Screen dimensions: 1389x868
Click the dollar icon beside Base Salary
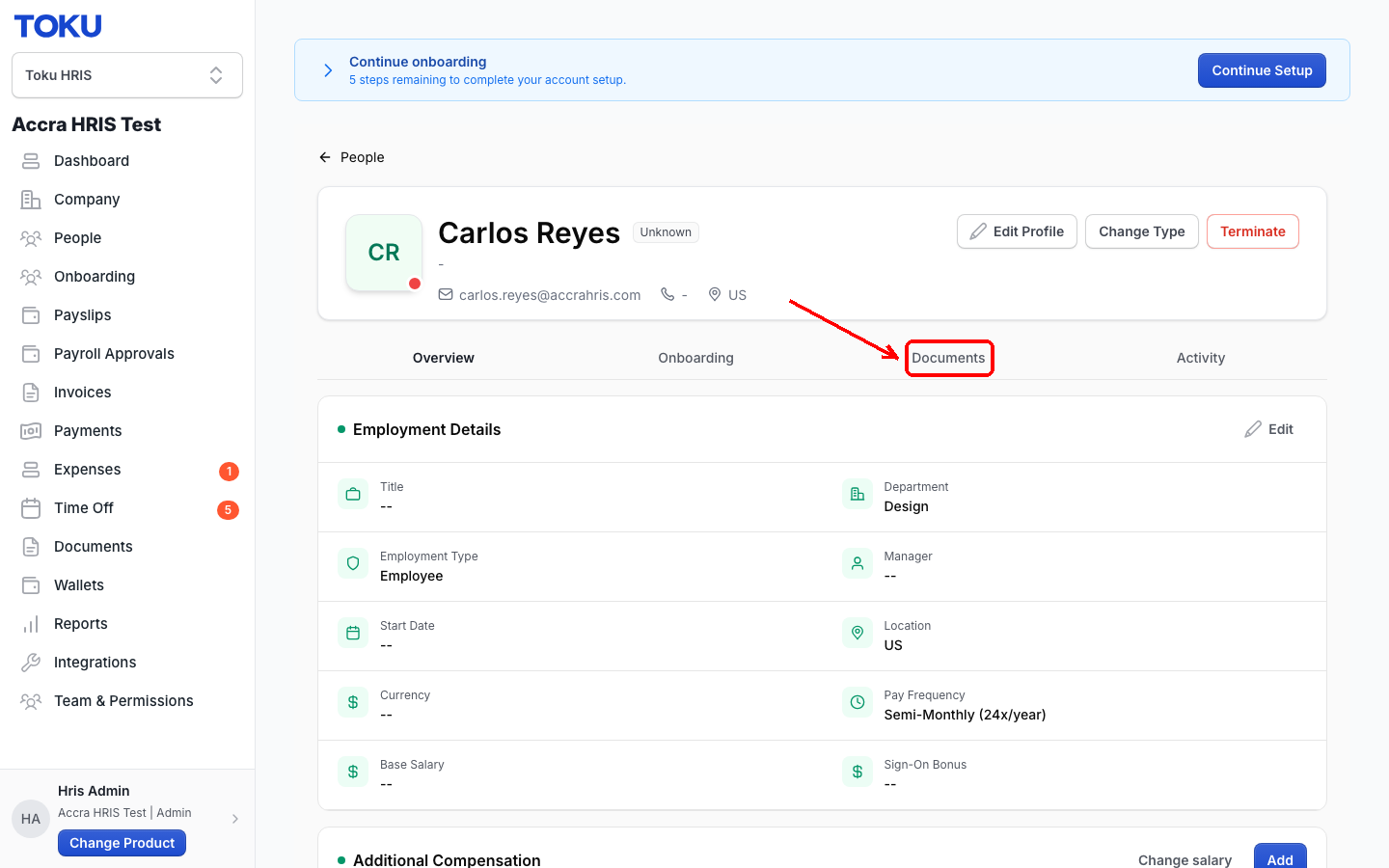[353, 773]
